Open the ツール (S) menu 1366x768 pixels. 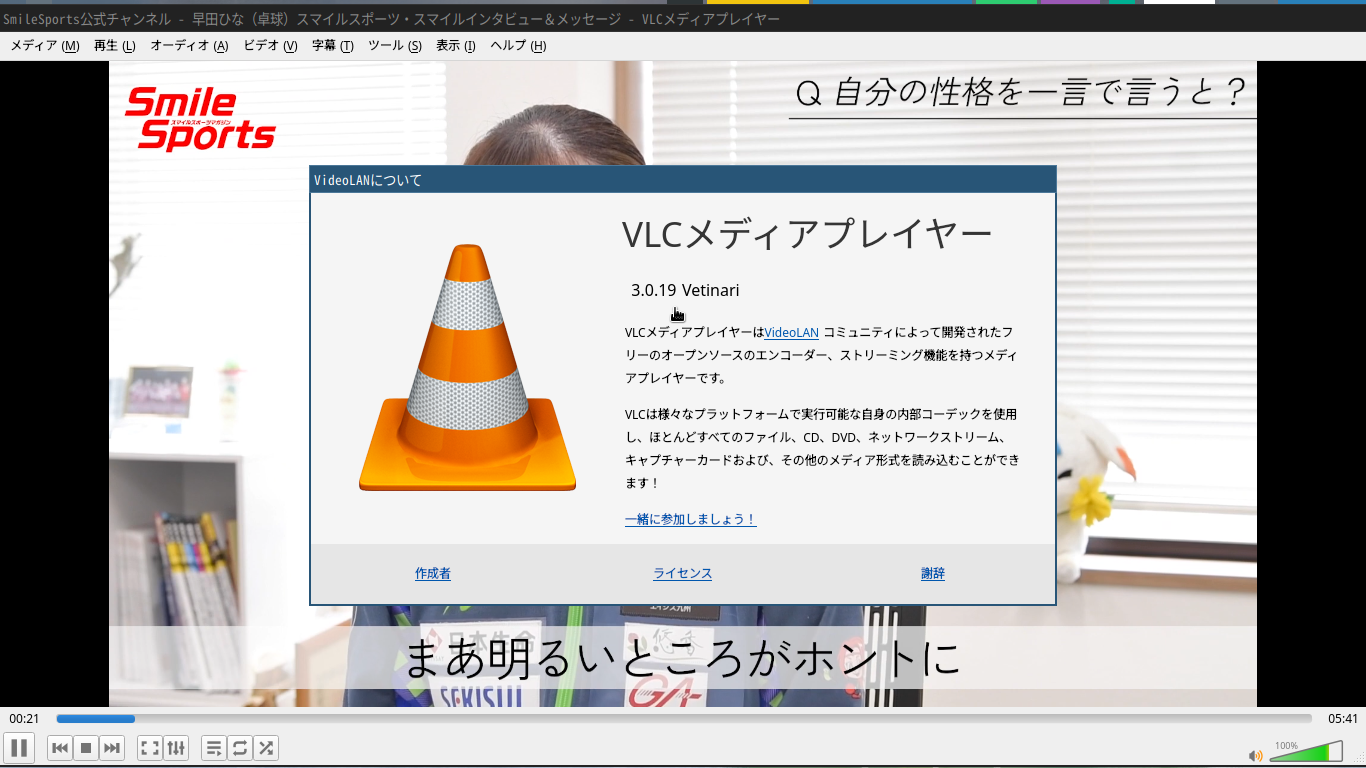click(395, 45)
